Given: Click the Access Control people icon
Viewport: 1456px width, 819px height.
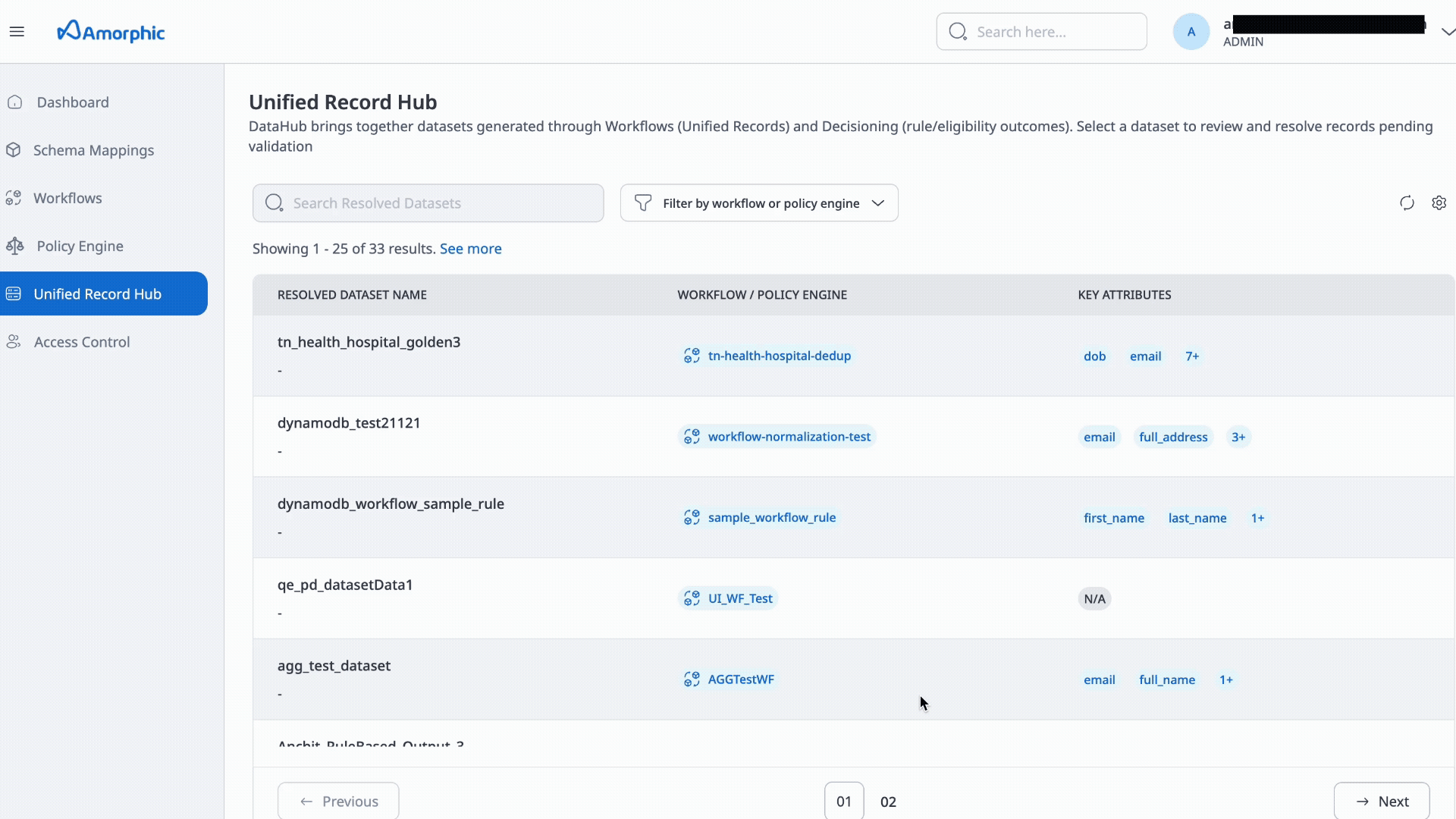Looking at the screenshot, I should point(13,341).
